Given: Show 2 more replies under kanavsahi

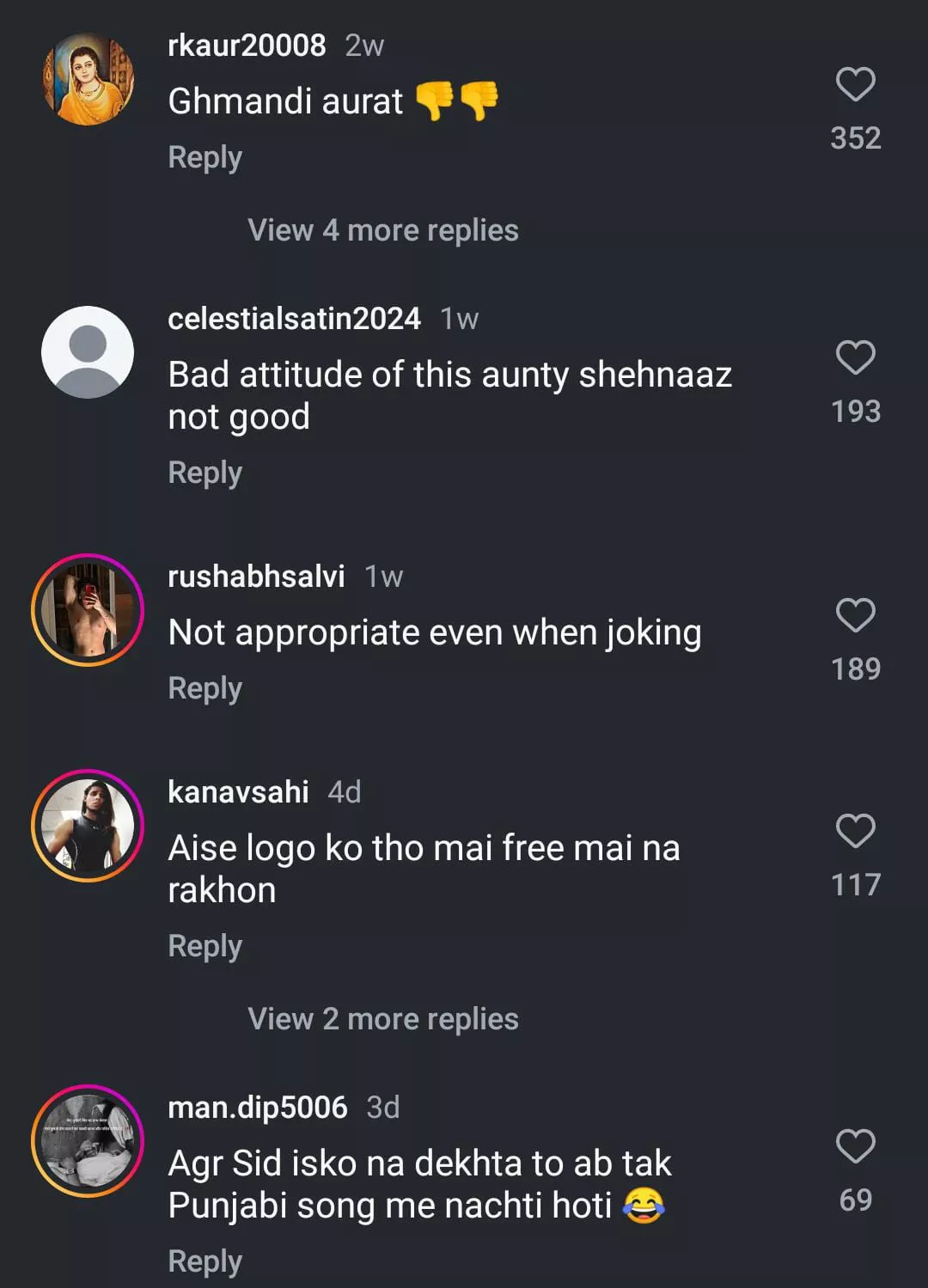Looking at the screenshot, I should point(382,1019).
